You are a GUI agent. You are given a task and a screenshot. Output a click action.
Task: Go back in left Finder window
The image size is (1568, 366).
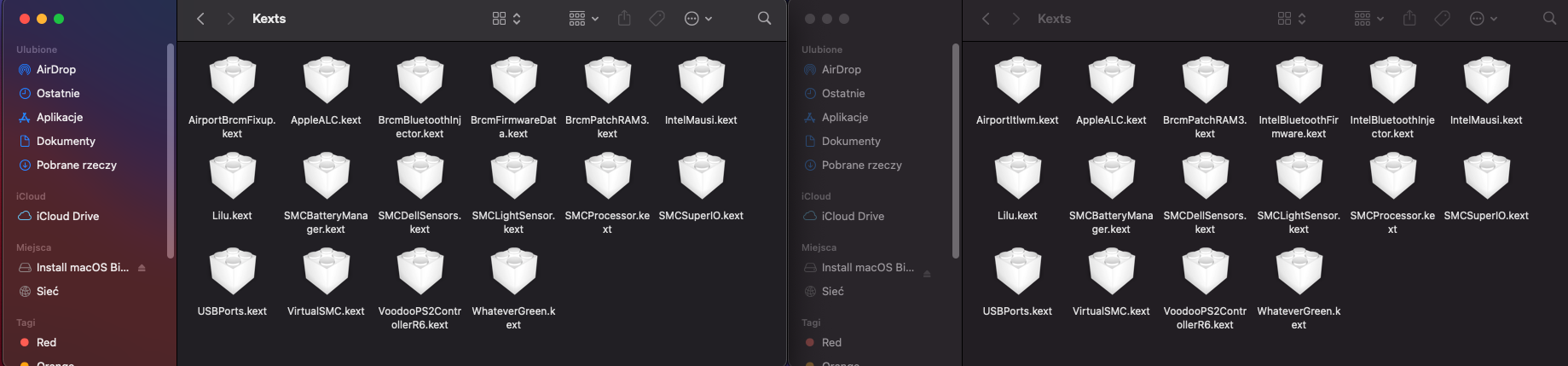click(200, 19)
